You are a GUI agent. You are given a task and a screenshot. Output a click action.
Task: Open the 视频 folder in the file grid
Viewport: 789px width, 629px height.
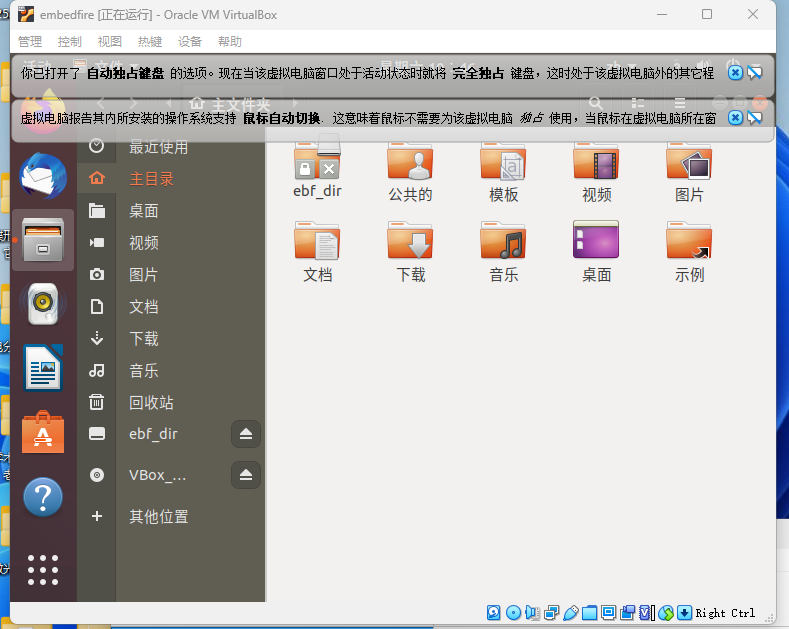tap(596, 172)
